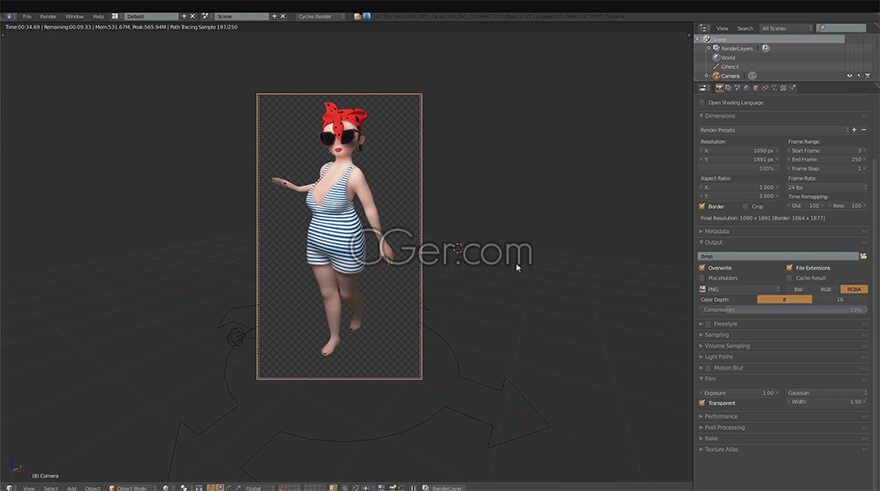Toggle the Crop checkbox
880x491 pixels.
(x=745, y=207)
